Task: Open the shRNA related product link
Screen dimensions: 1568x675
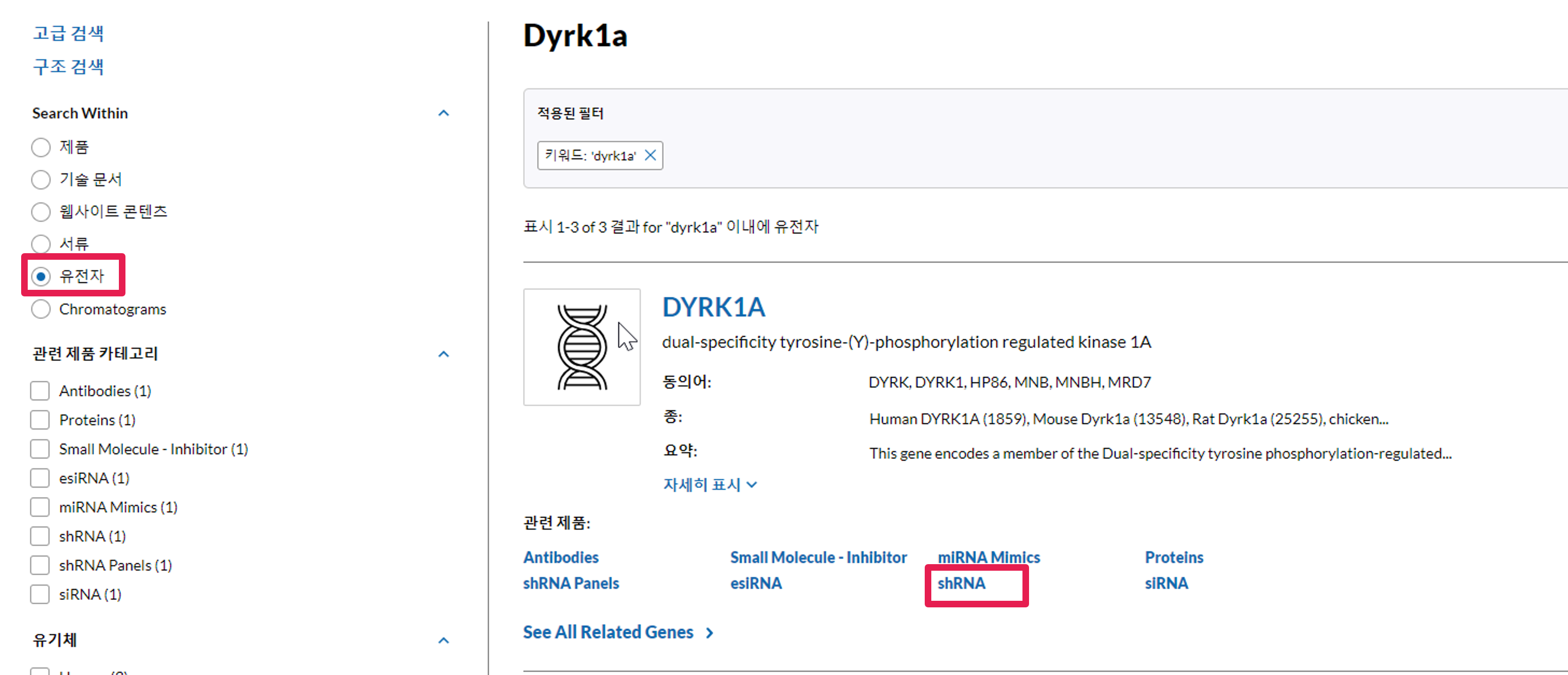Action: [x=961, y=583]
